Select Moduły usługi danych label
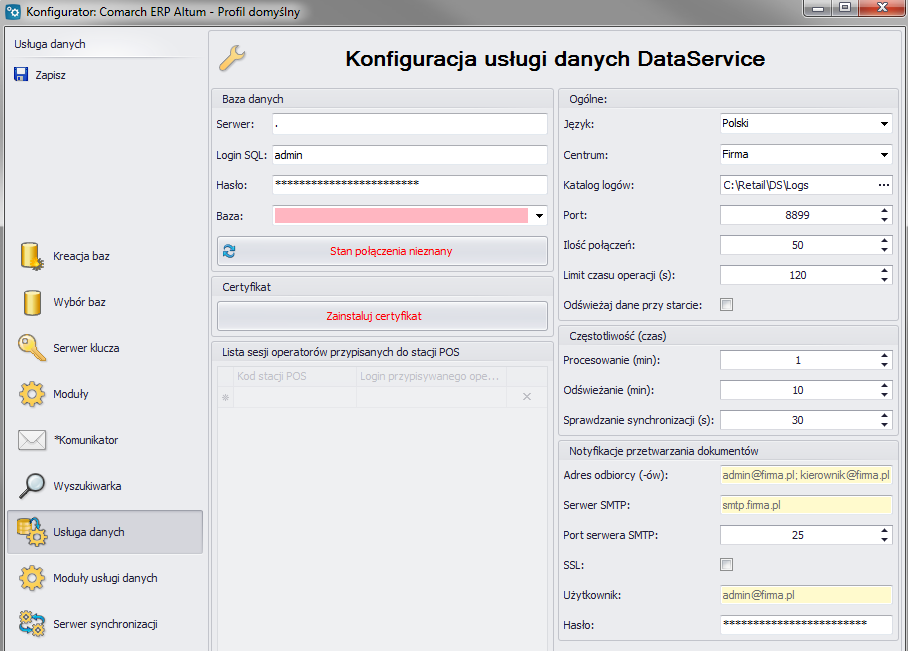This screenshot has width=908, height=651. click(x=105, y=578)
